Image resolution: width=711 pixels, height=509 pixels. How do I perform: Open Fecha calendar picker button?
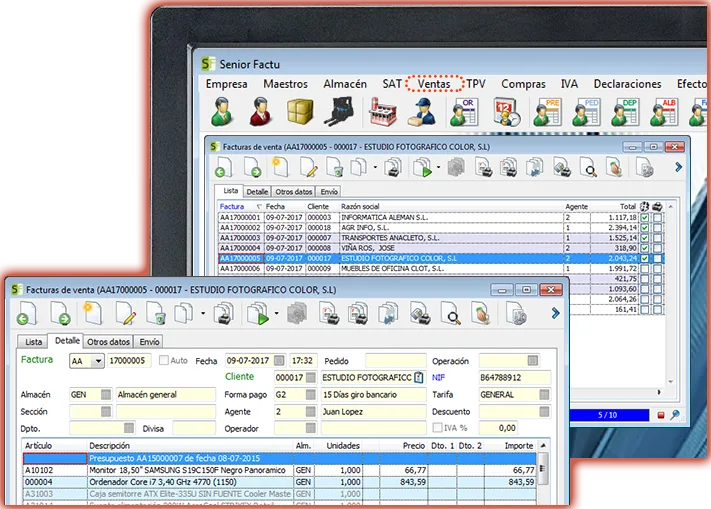coord(279,361)
